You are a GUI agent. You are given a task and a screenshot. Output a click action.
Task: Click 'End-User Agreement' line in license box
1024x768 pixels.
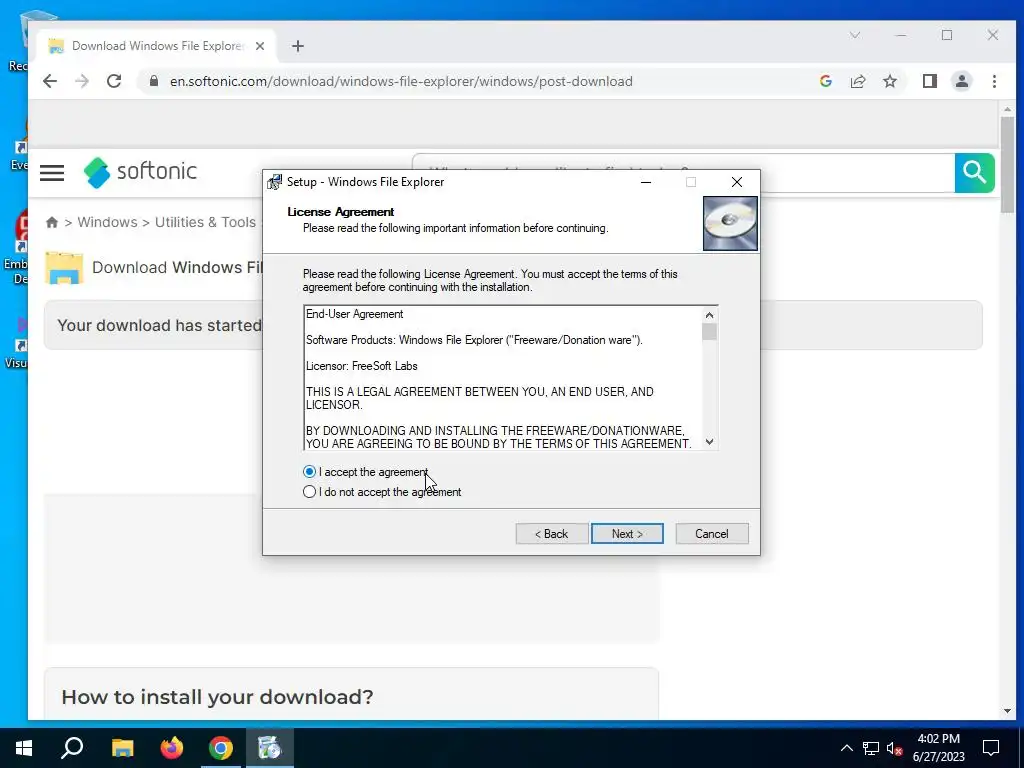click(x=355, y=314)
